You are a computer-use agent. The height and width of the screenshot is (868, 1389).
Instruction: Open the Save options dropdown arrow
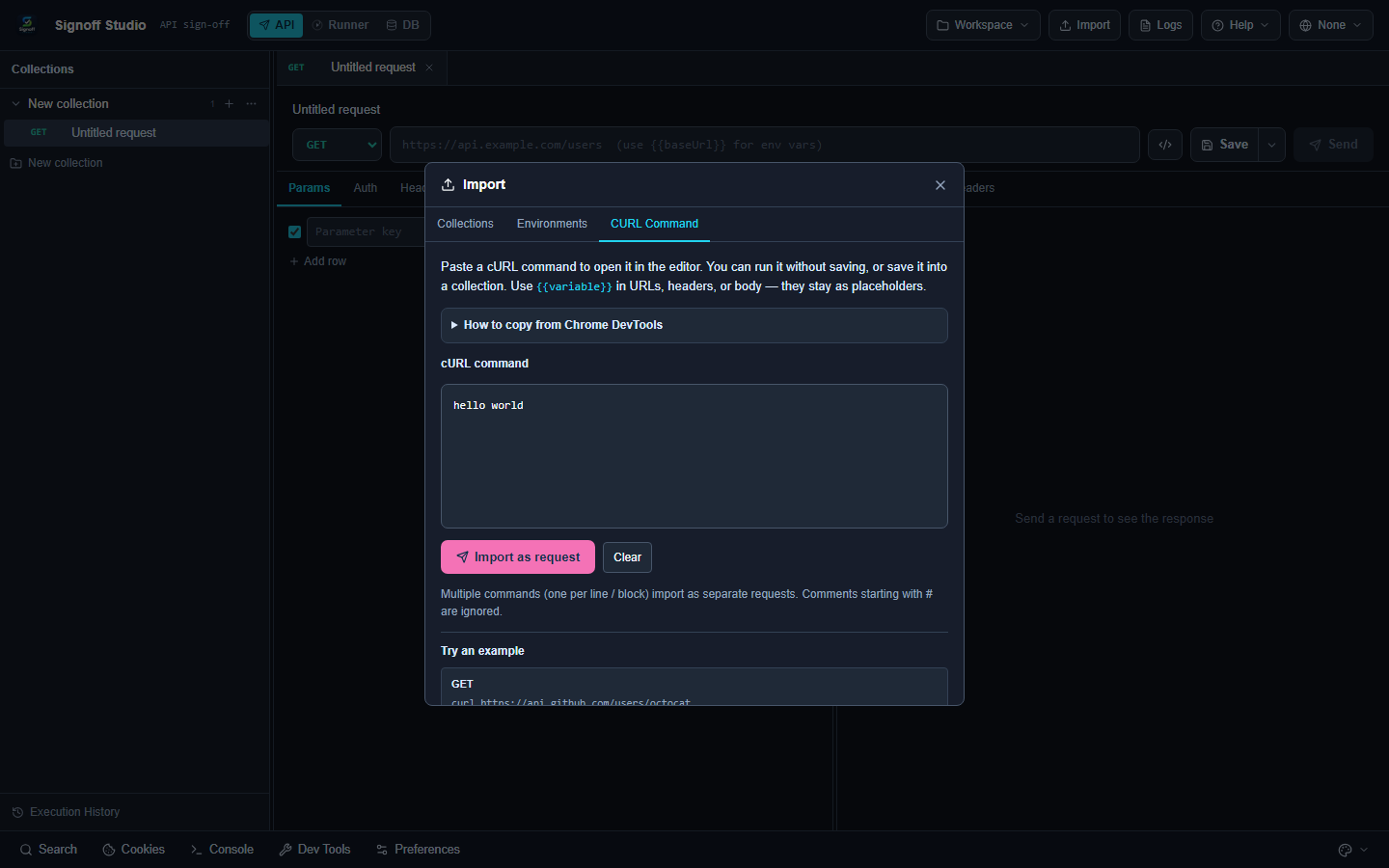click(1272, 145)
